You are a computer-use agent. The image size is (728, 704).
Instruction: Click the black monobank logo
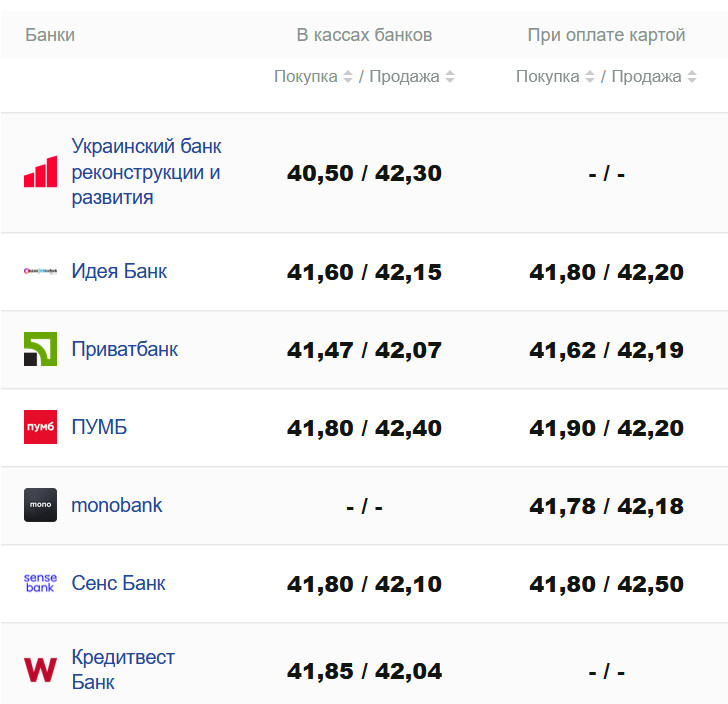click(x=41, y=505)
